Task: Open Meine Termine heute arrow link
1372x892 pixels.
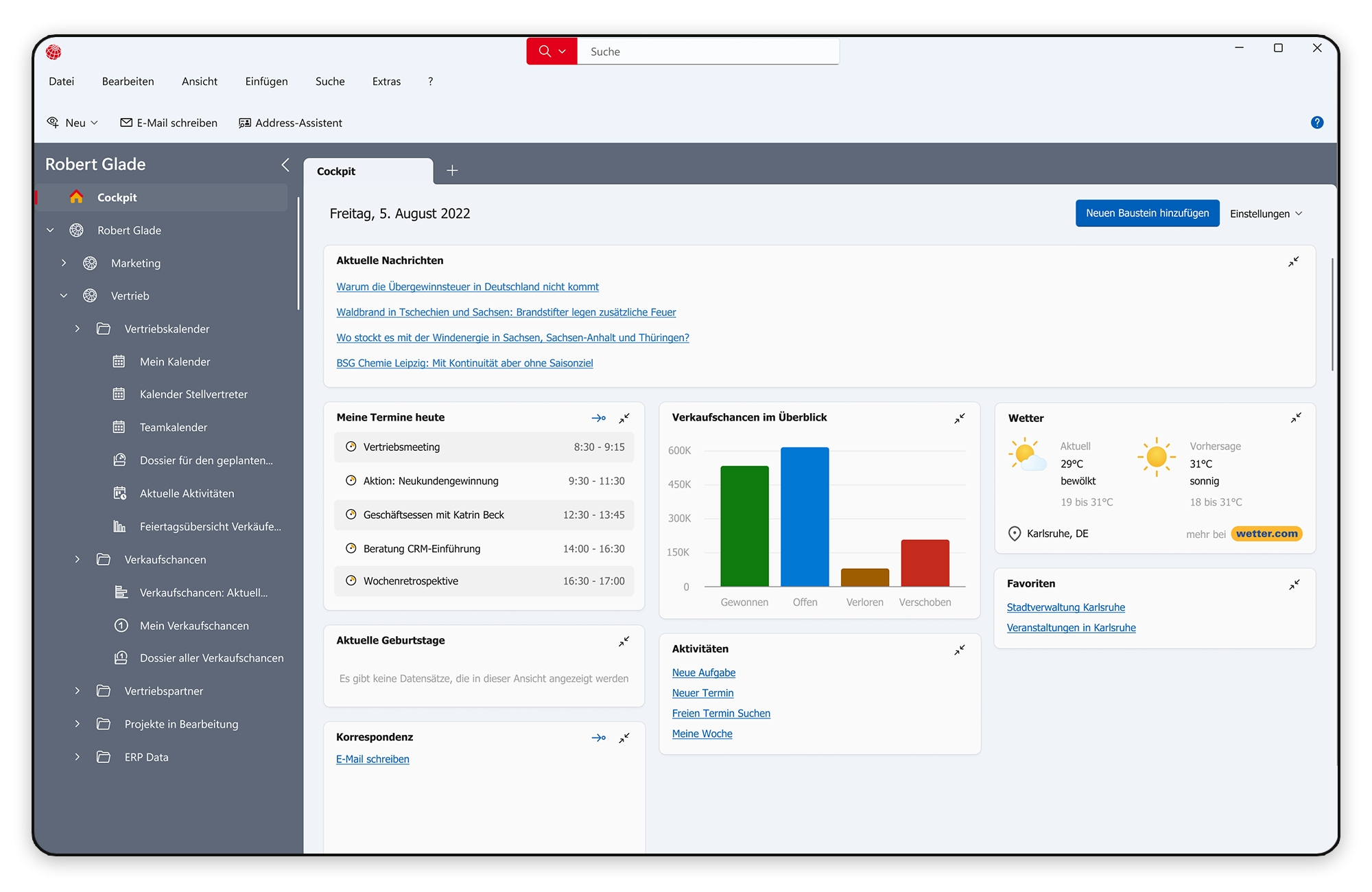Action: [x=598, y=418]
